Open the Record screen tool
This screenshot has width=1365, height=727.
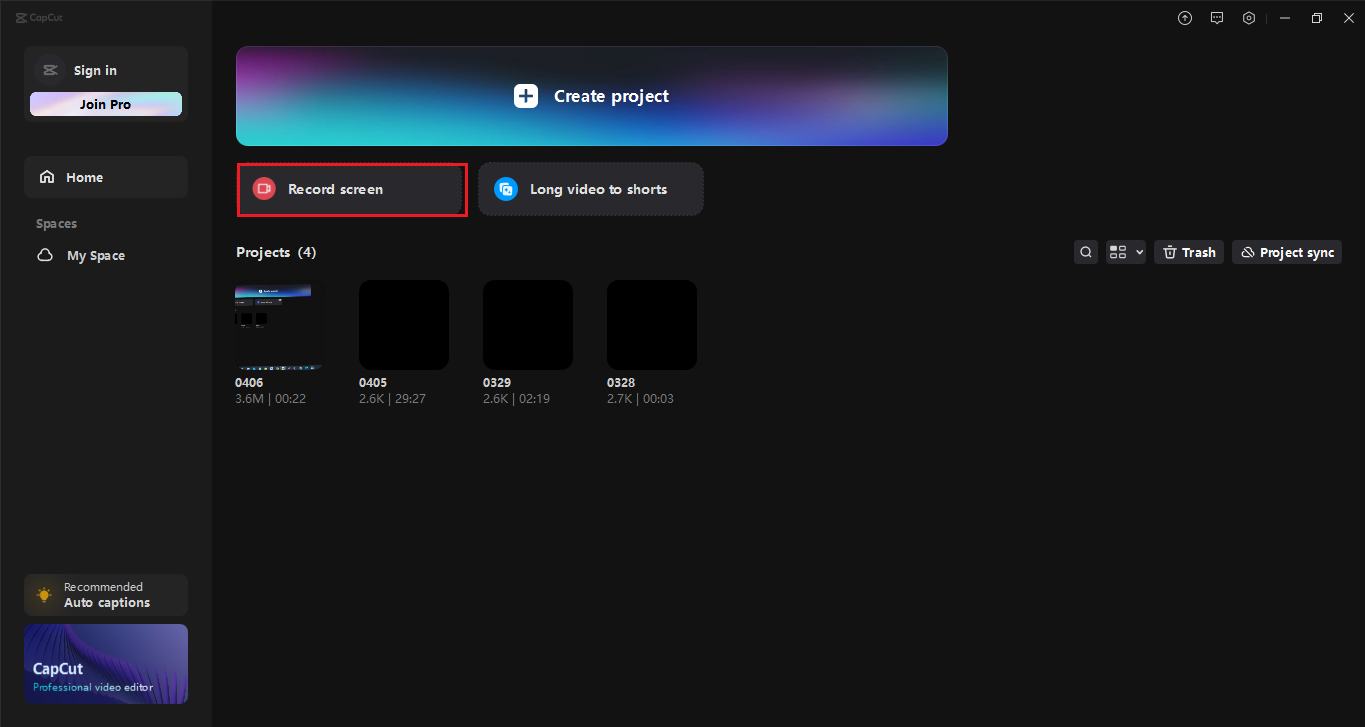[x=351, y=189]
